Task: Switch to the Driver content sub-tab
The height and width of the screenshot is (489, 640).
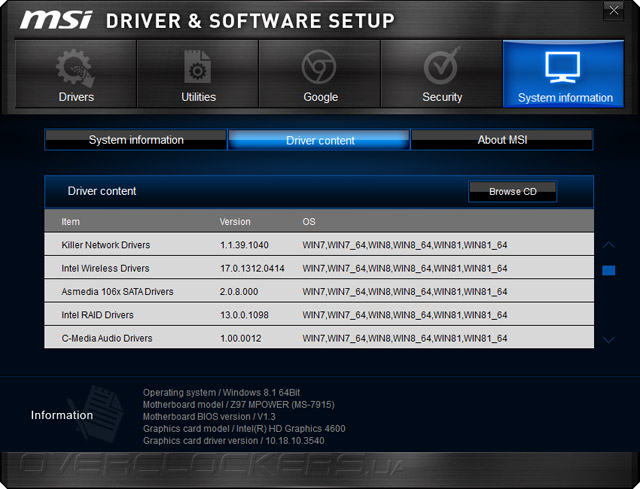Action: tap(319, 140)
